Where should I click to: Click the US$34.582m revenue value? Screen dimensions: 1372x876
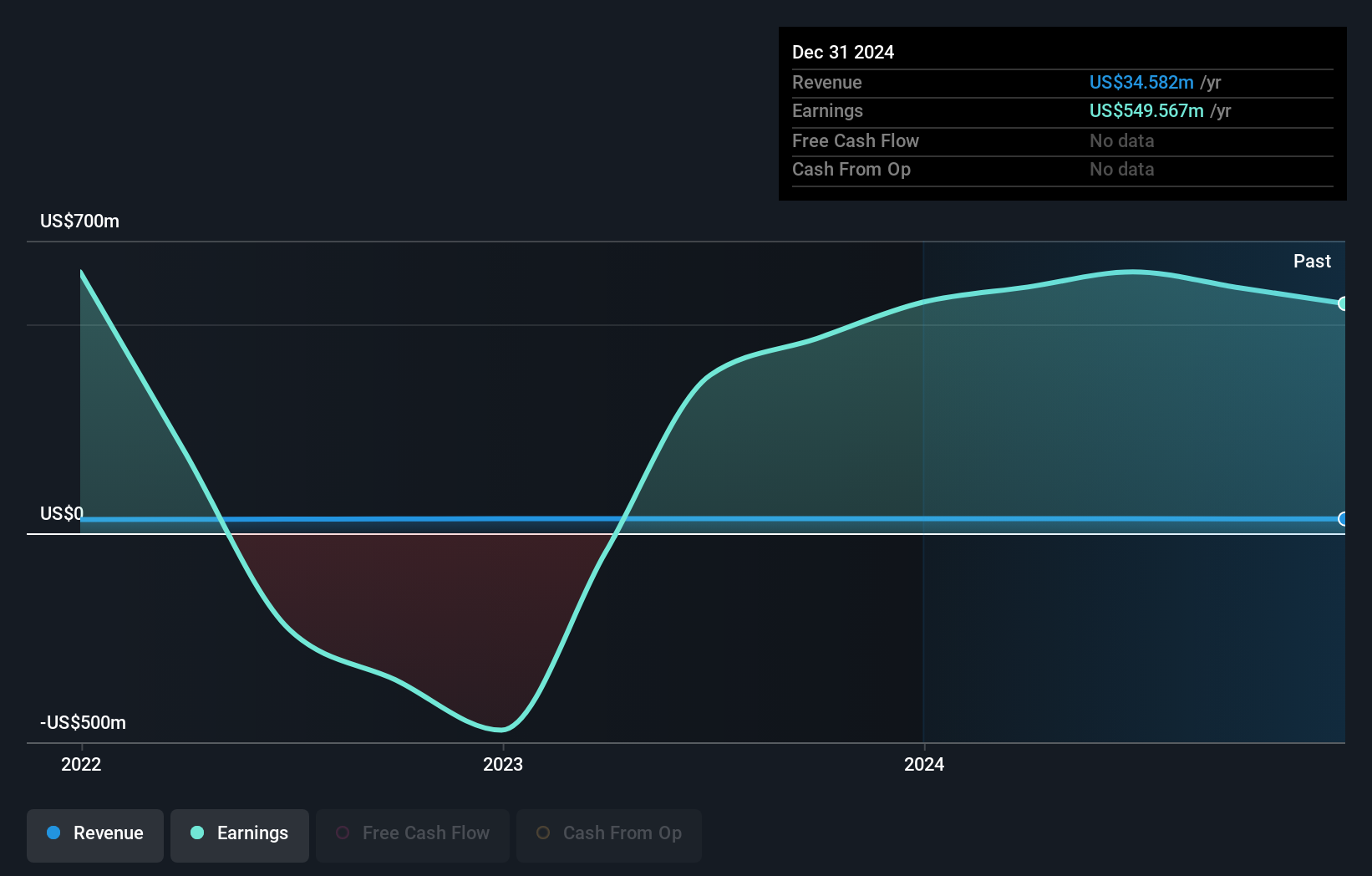[x=1141, y=82]
